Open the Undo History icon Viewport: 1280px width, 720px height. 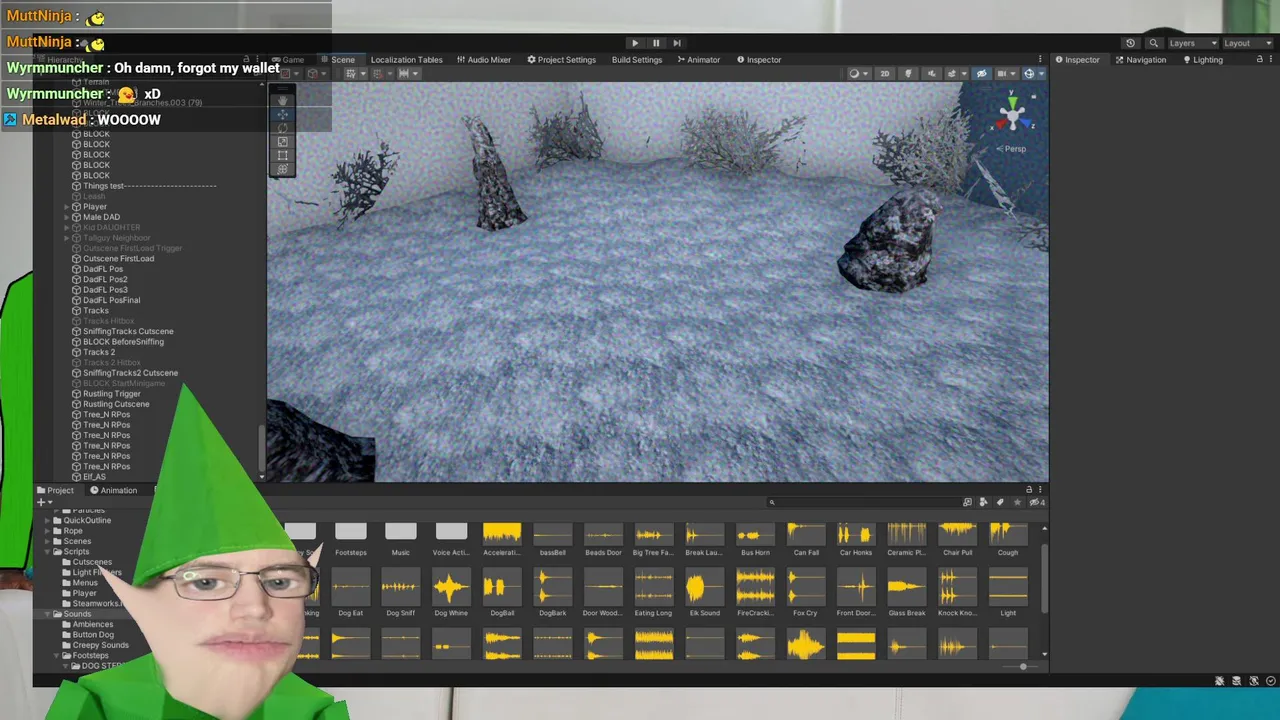(x=1130, y=43)
